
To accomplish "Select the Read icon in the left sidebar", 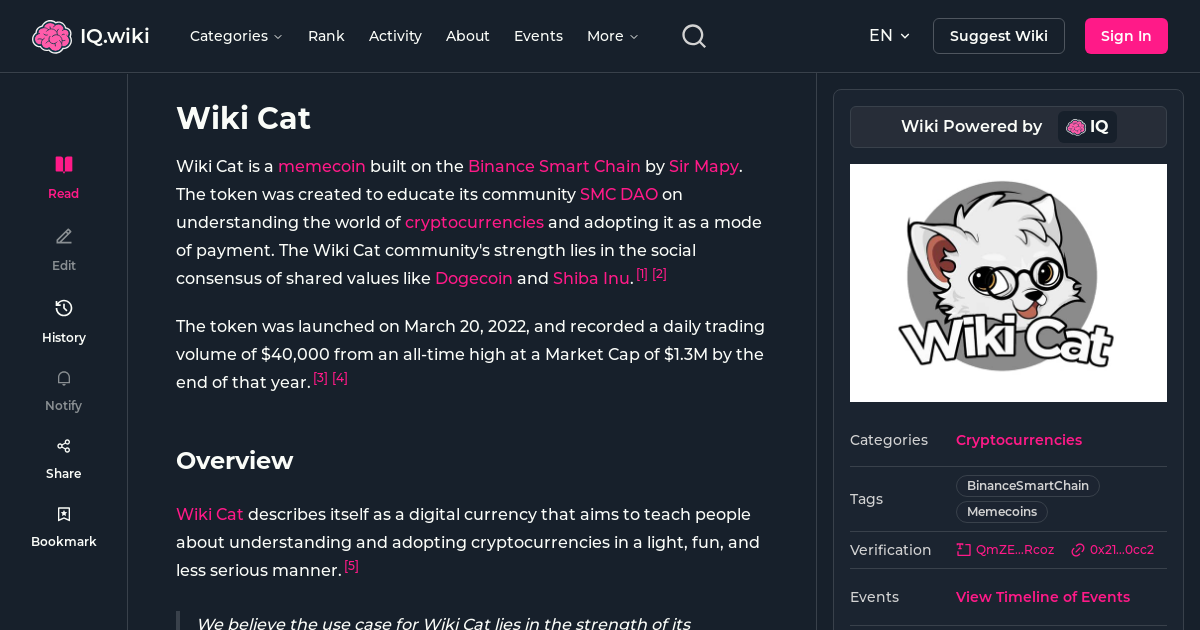I will (63, 164).
